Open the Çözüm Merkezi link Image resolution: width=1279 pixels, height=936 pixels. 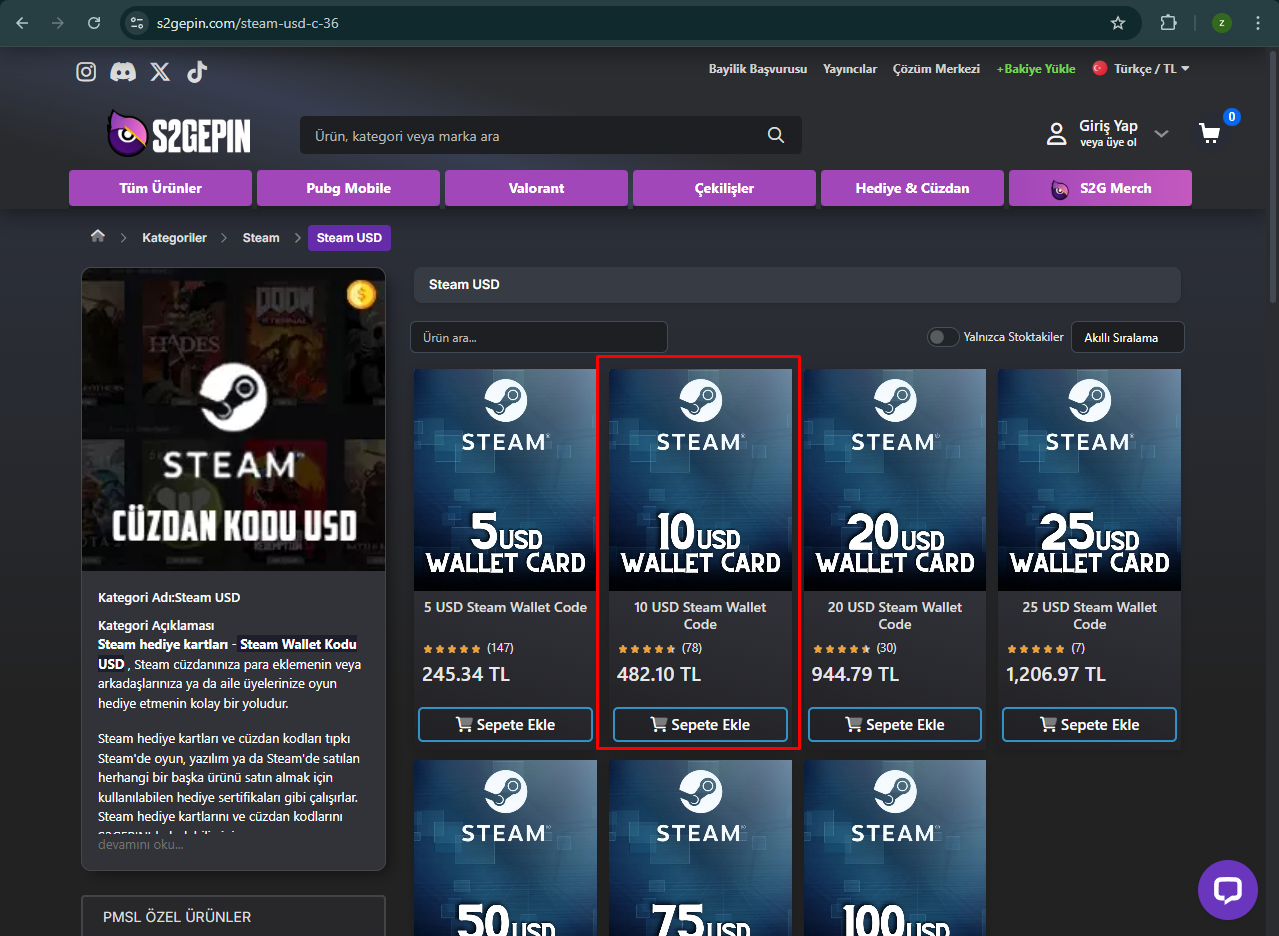pos(936,69)
